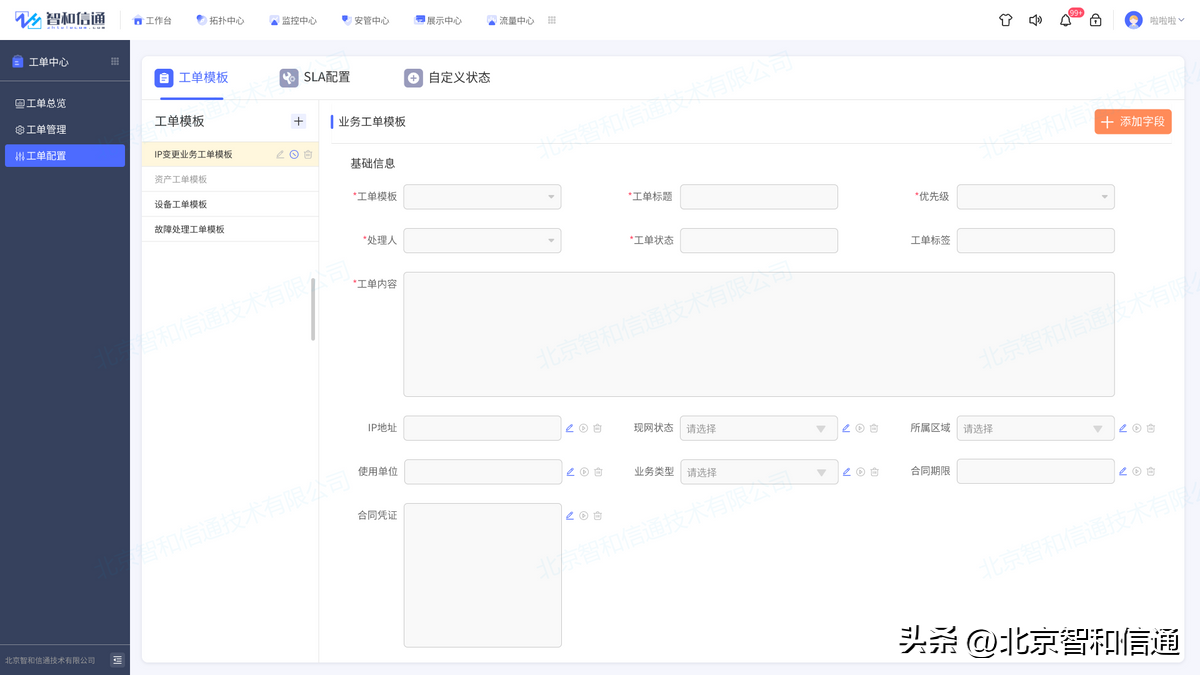
Task: Edit the 现网状态 field
Action: tap(846, 428)
